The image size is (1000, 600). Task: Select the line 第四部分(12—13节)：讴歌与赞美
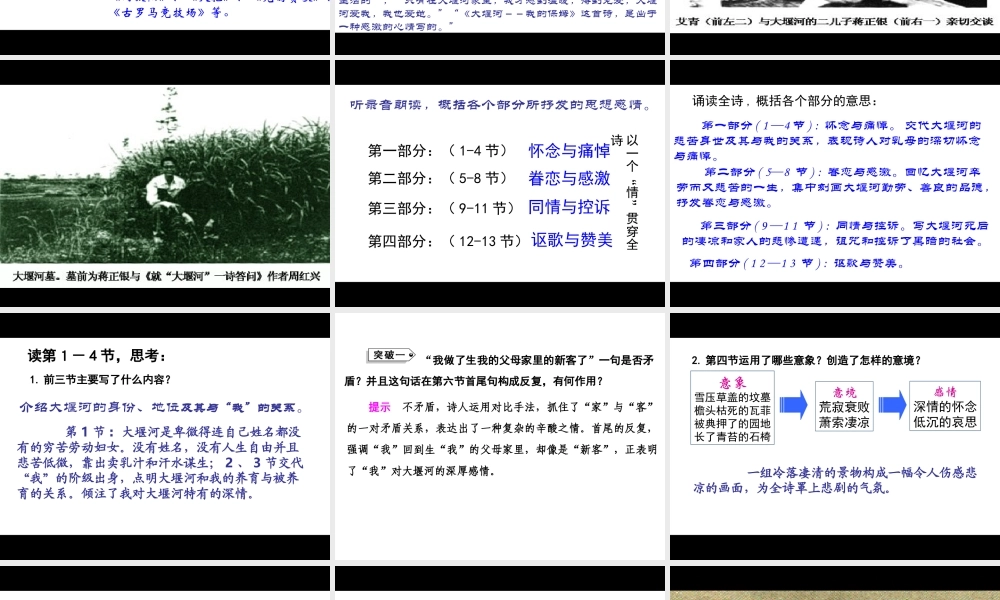pyautogui.click(x=797, y=263)
